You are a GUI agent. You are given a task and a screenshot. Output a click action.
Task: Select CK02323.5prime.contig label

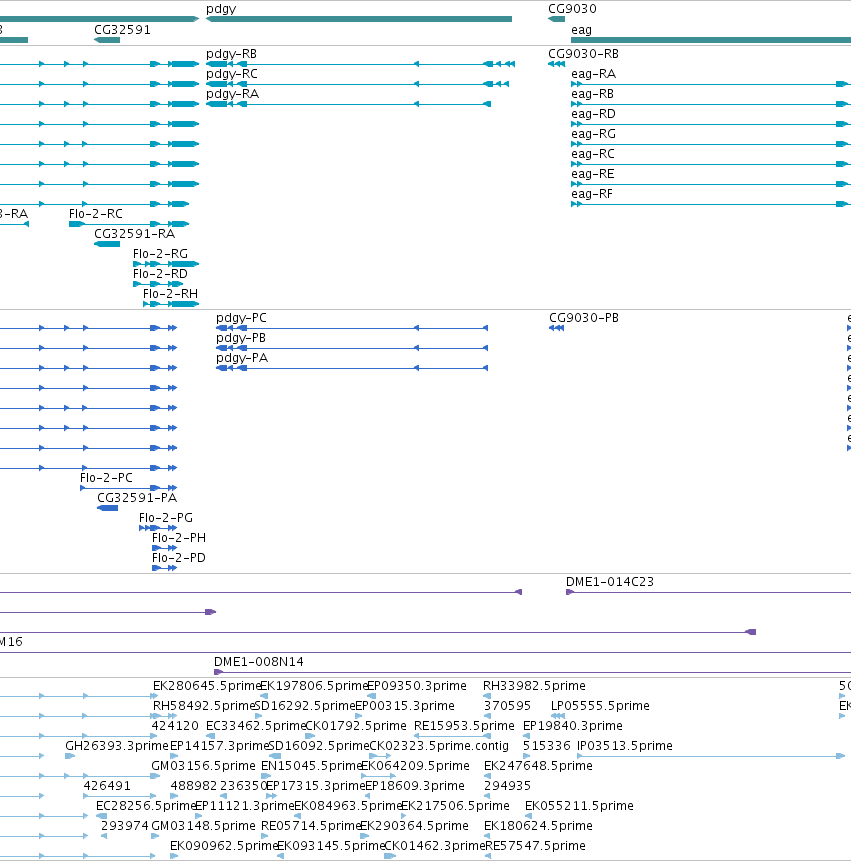point(439,746)
